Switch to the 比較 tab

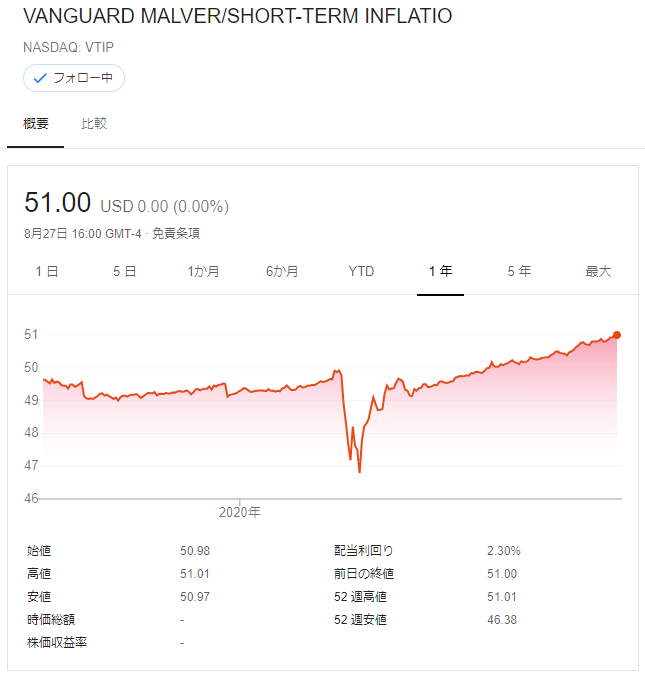point(94,124)
